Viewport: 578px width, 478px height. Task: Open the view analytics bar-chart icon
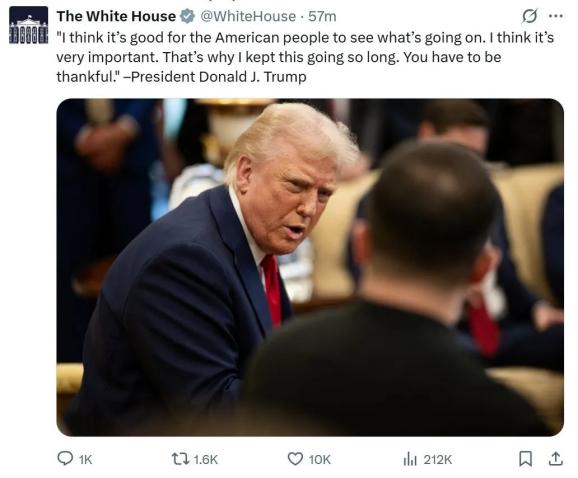[x=410, y=459]
